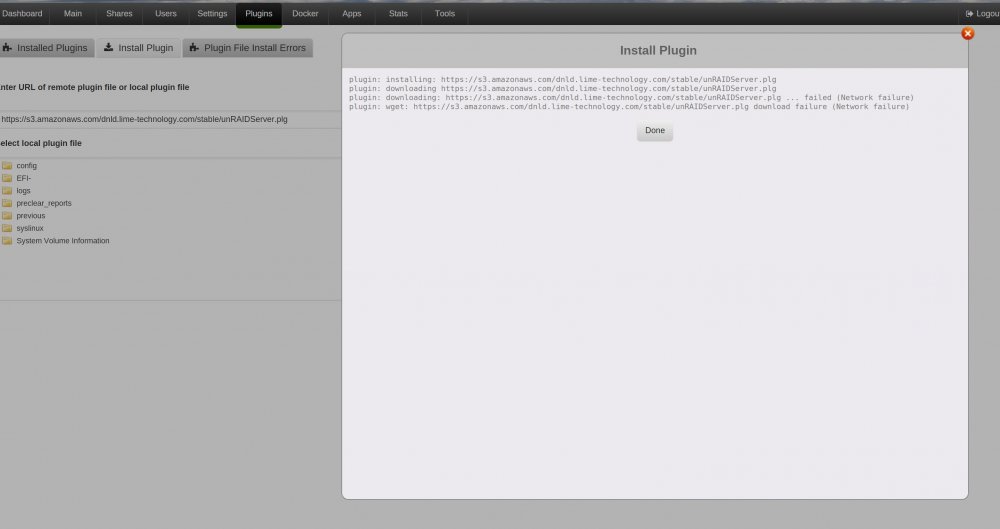Click Done in the Install Plugin dialog
Image resolution: width=1000 pixels, height=529 pixels.
(654, 131)
